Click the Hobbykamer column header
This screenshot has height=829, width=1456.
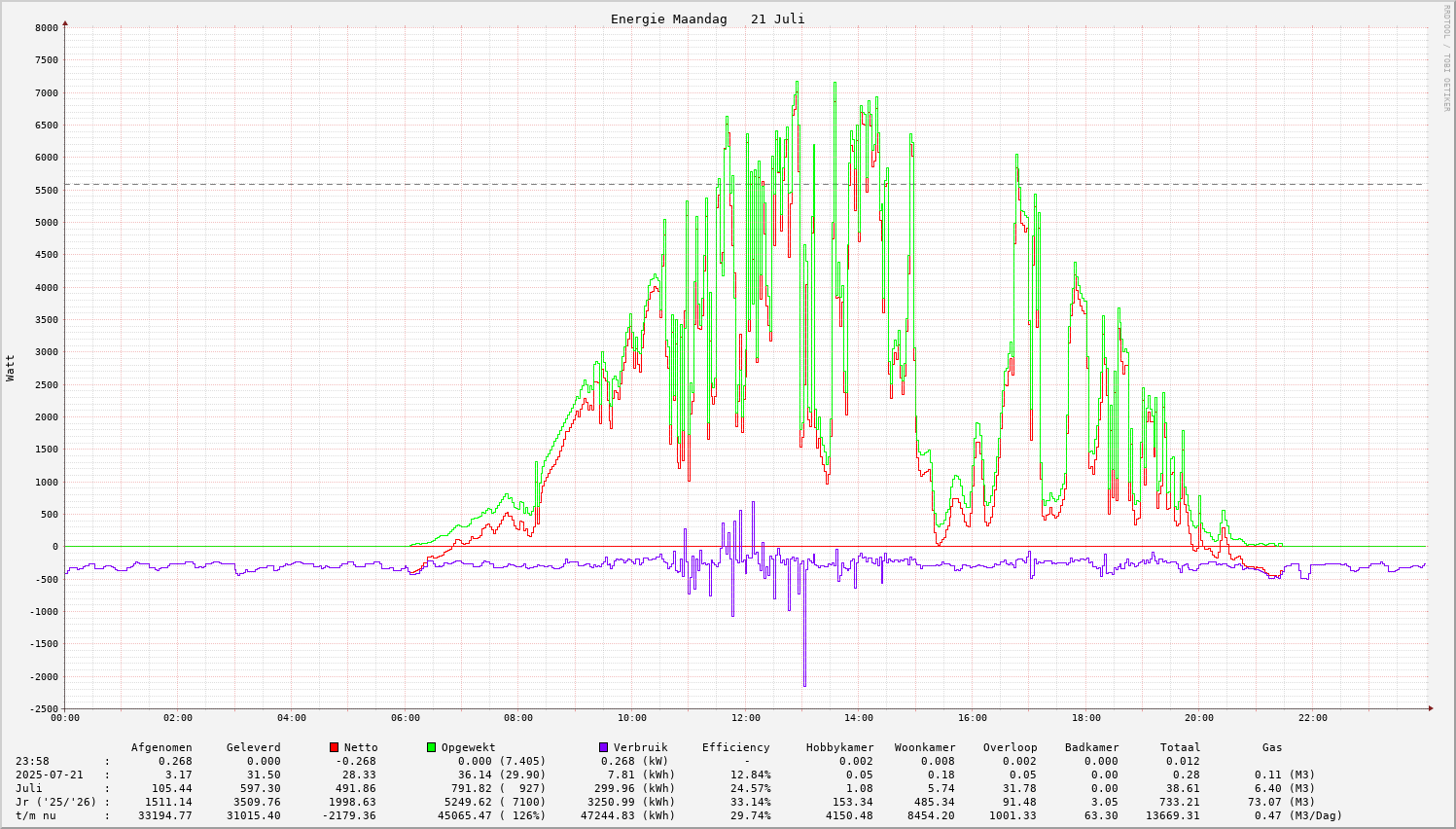pyautogui.click(x=839, y=747)
